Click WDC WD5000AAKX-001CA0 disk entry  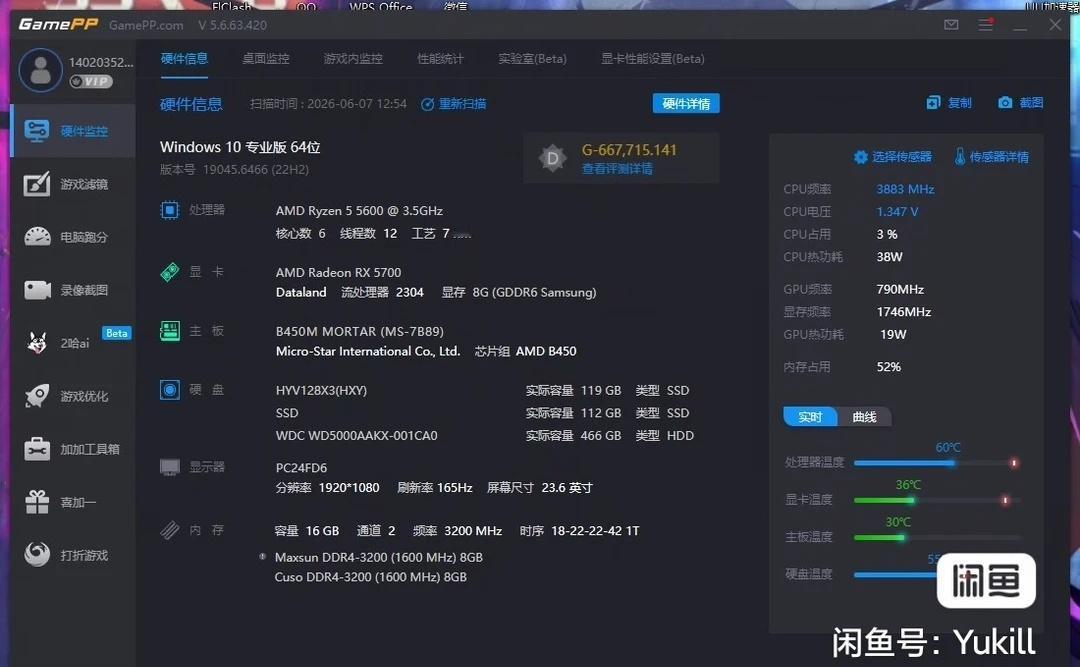(x=356, y=435)
